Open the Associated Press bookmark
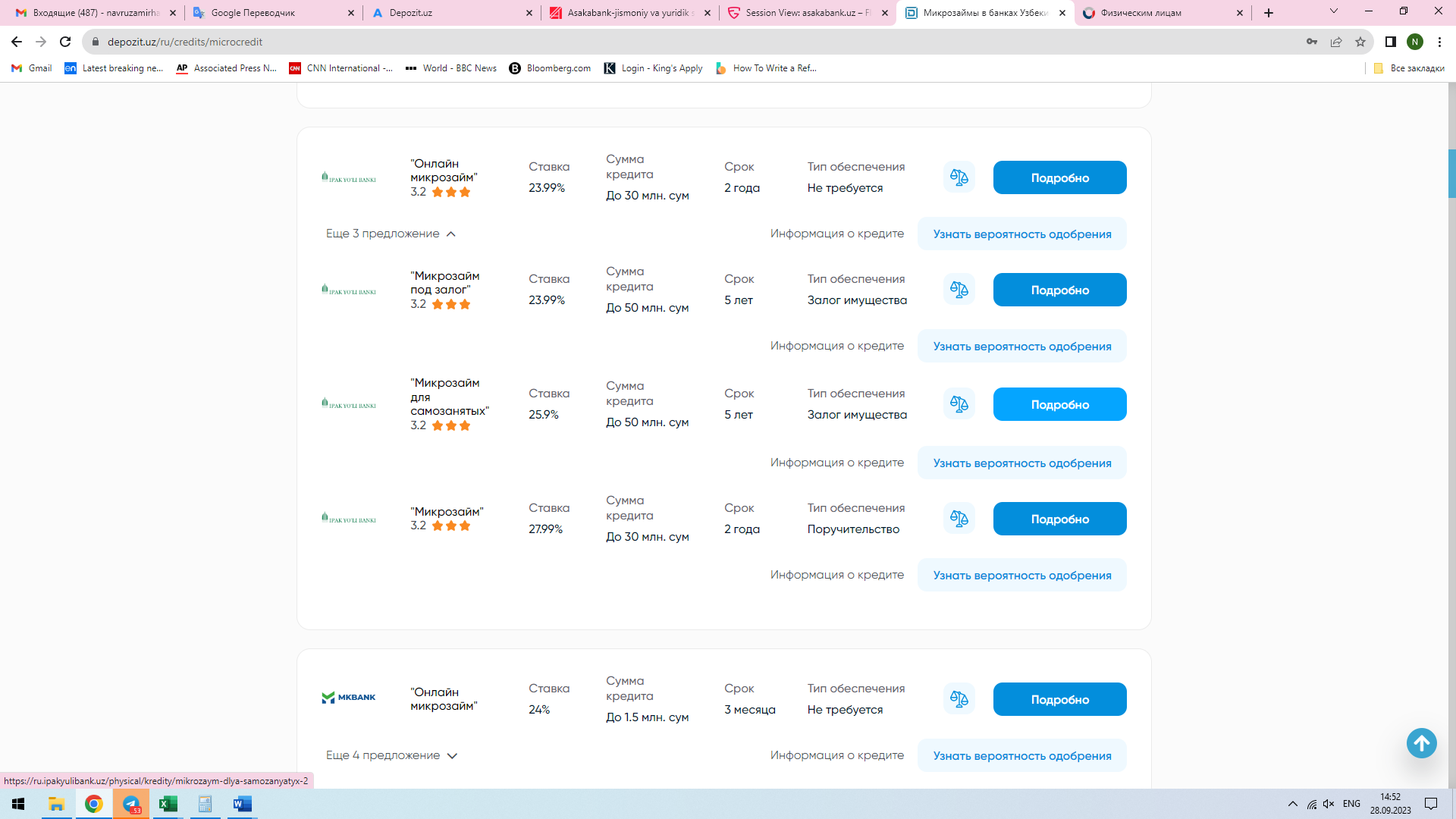 tap(226, 68)
